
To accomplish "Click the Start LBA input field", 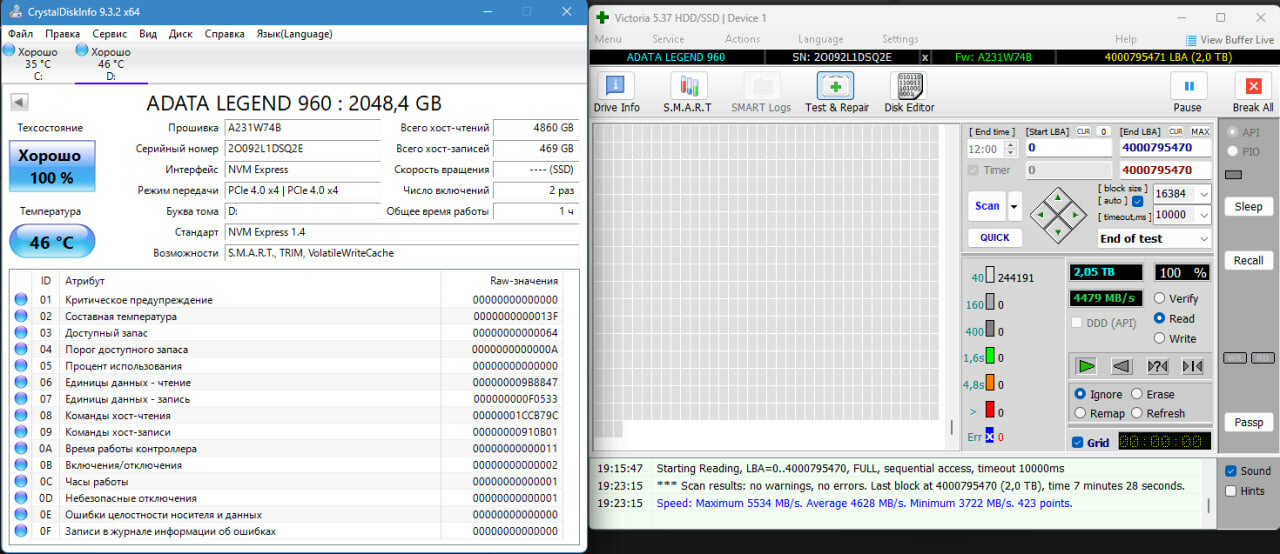I will point(1068,147).
